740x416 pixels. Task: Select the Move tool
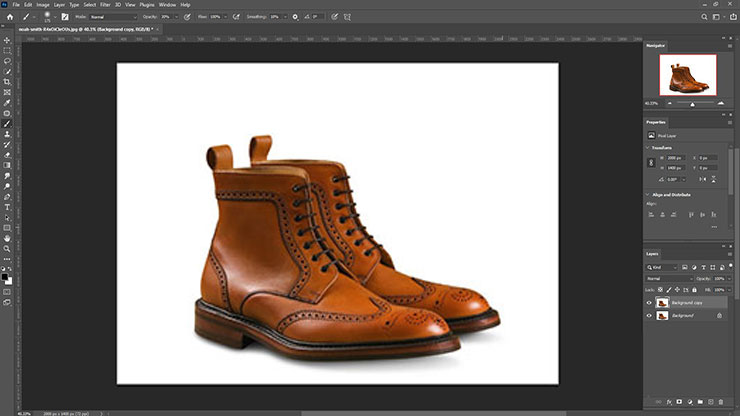coord(7,40)
